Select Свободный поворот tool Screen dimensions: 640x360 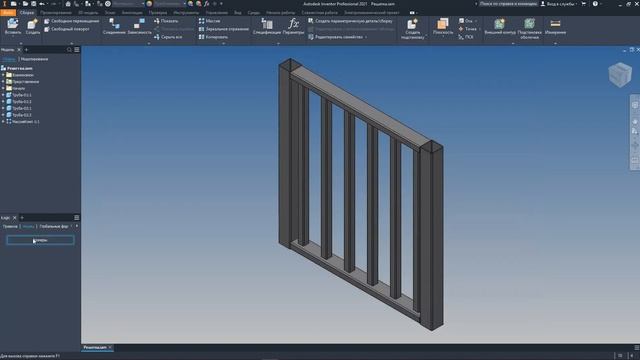[x=67, y=29]
